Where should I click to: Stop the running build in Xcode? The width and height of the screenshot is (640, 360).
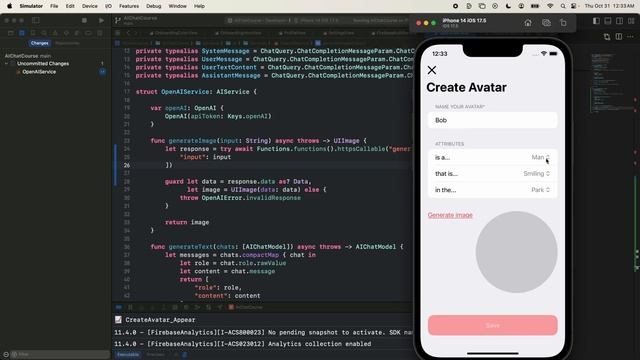pos(84,20)
